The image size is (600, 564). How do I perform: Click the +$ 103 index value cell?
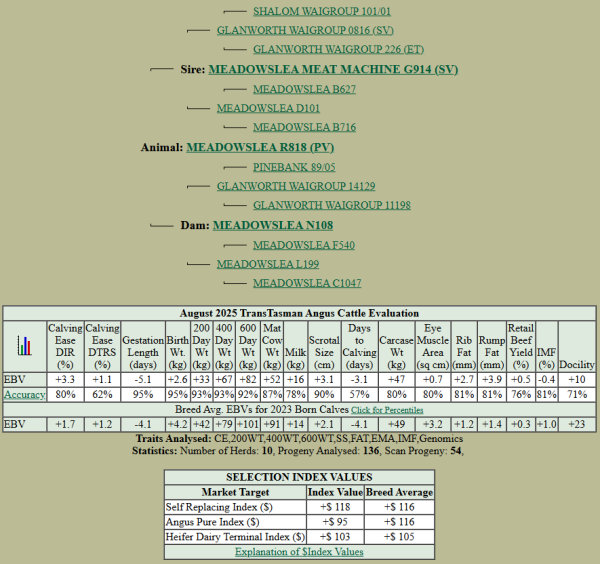tap(335, 537)
